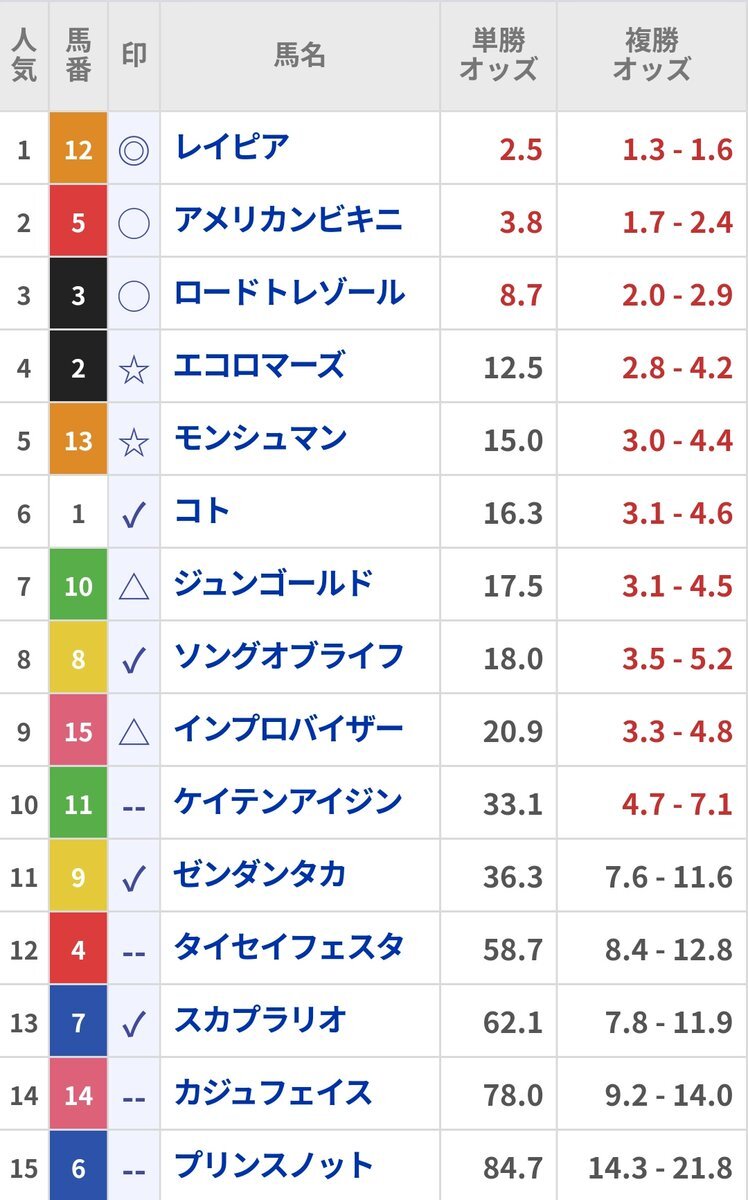Open the horse link プリンスノット
The image size is (748, 1200).
coord(274,1166)
